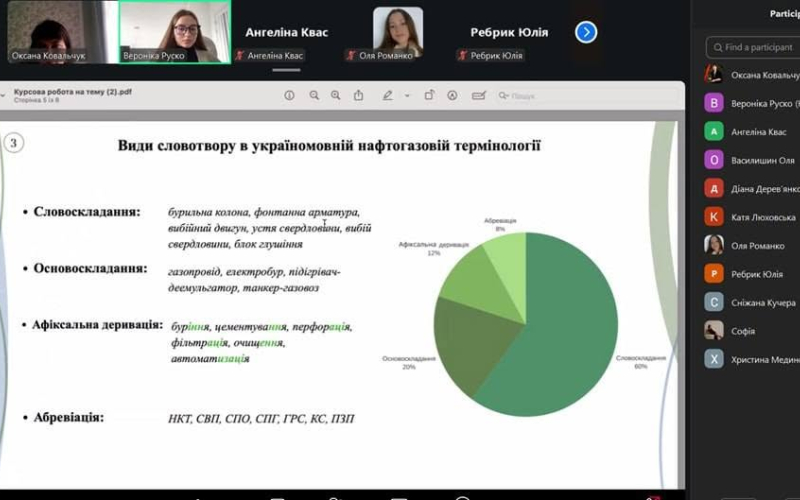Click the Абревіація bullet heading

68,417
